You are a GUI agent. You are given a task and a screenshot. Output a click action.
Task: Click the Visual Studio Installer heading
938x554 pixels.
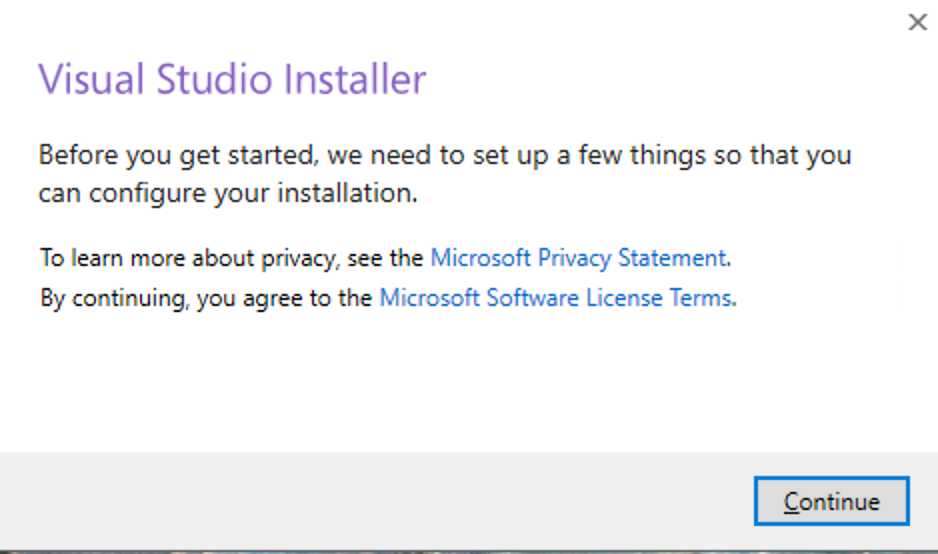point(232,79)
